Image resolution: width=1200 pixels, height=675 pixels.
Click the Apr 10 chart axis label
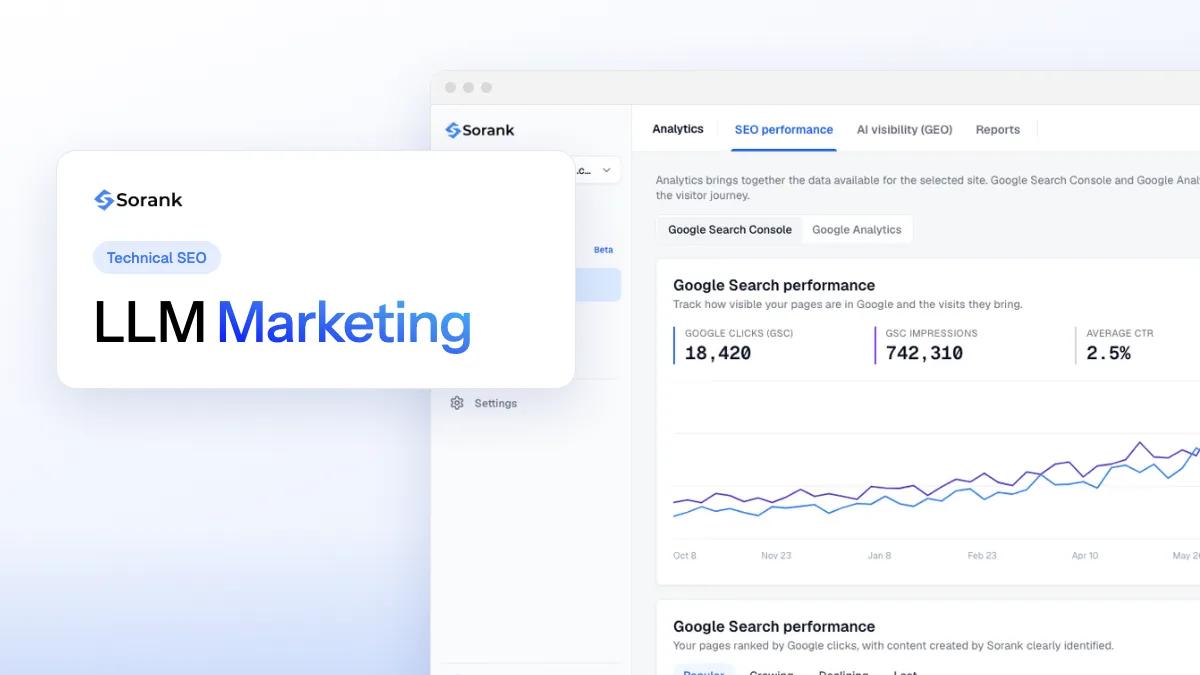[x=1085, y=555]
